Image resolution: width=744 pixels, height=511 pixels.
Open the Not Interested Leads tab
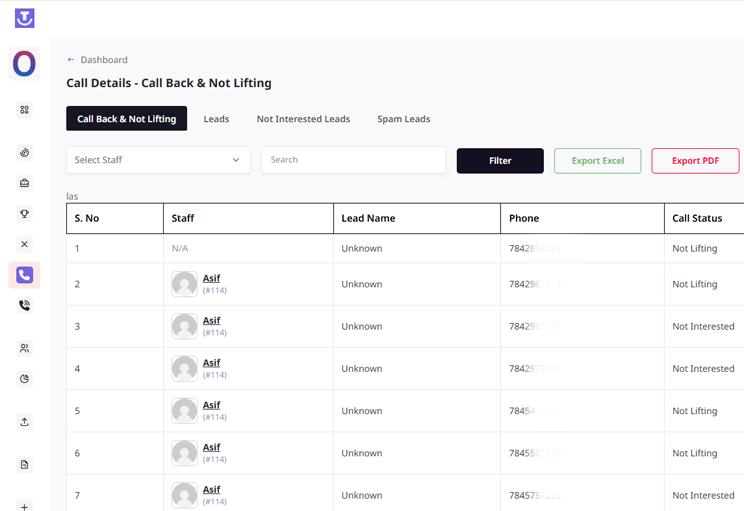pos(303,119)
